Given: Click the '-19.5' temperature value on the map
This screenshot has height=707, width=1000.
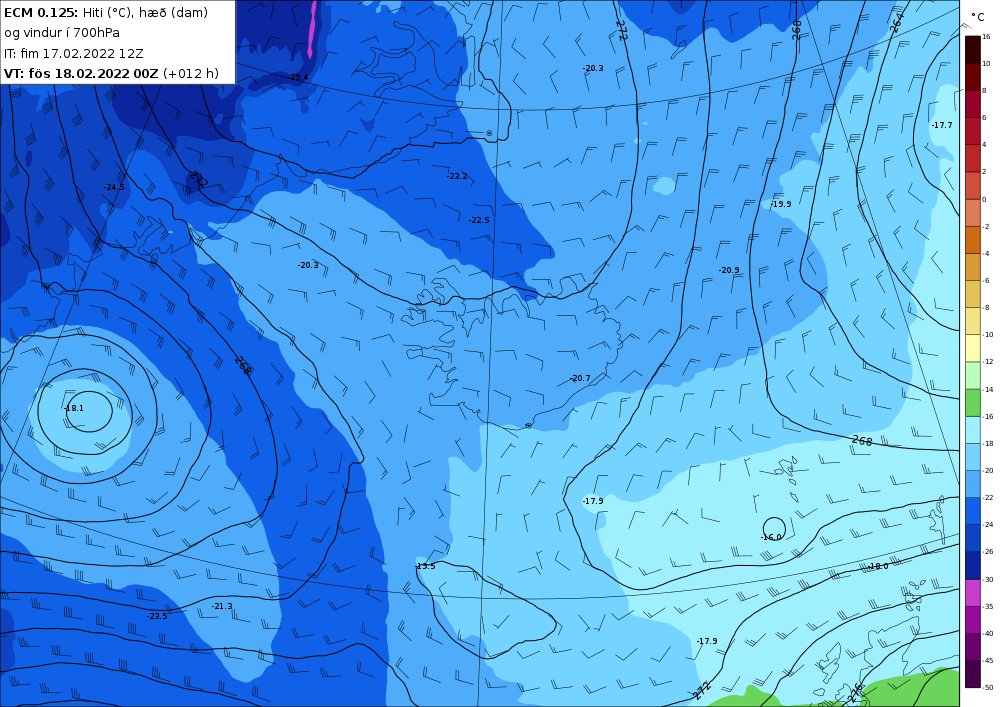Looking at the screenshot, I should click(425, 567).
